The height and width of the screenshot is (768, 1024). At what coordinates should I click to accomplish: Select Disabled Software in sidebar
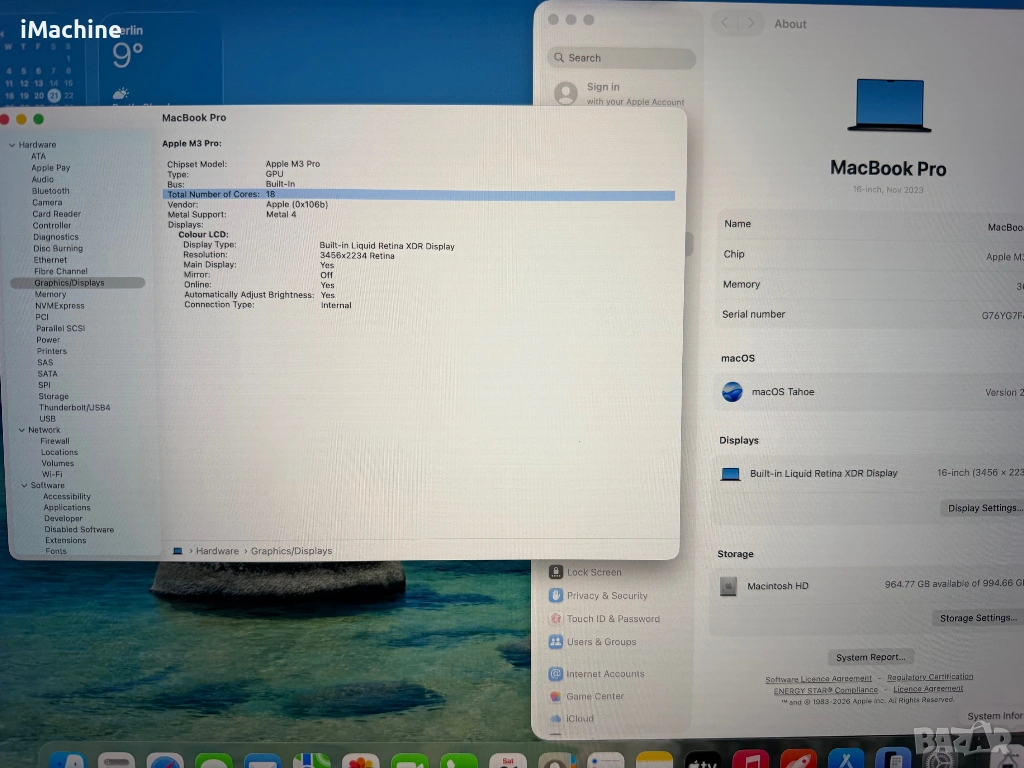(x=79, y=530)
